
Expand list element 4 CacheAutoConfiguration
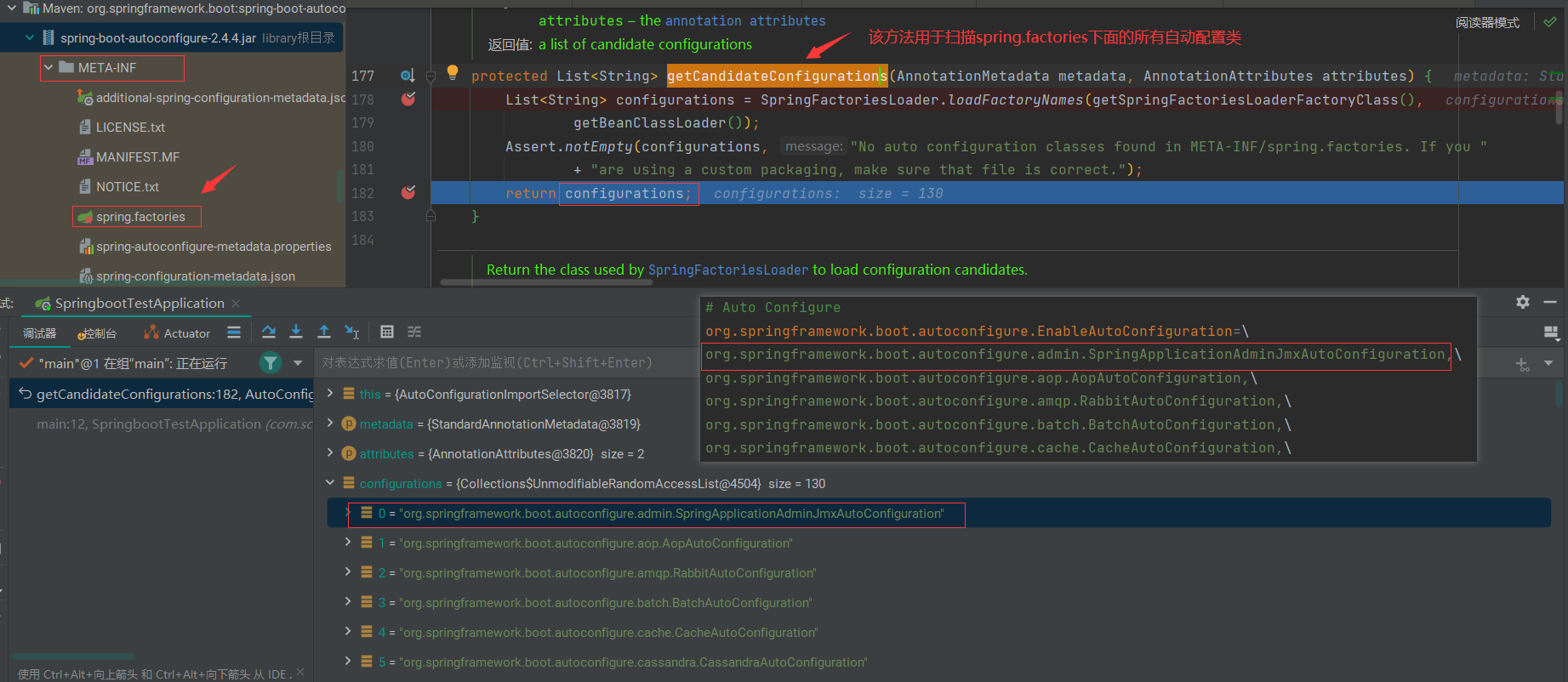click(x=348, y=632)
